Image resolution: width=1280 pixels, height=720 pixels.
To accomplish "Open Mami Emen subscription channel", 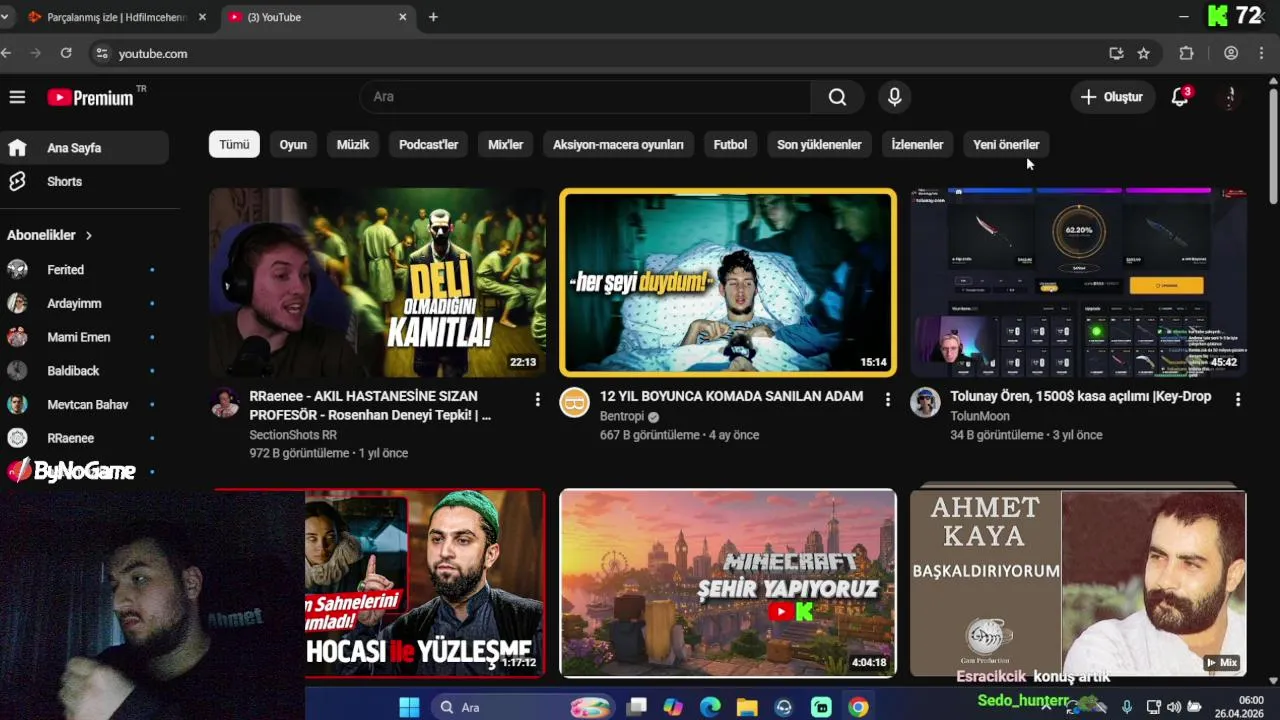I will (x=84, y=337).
